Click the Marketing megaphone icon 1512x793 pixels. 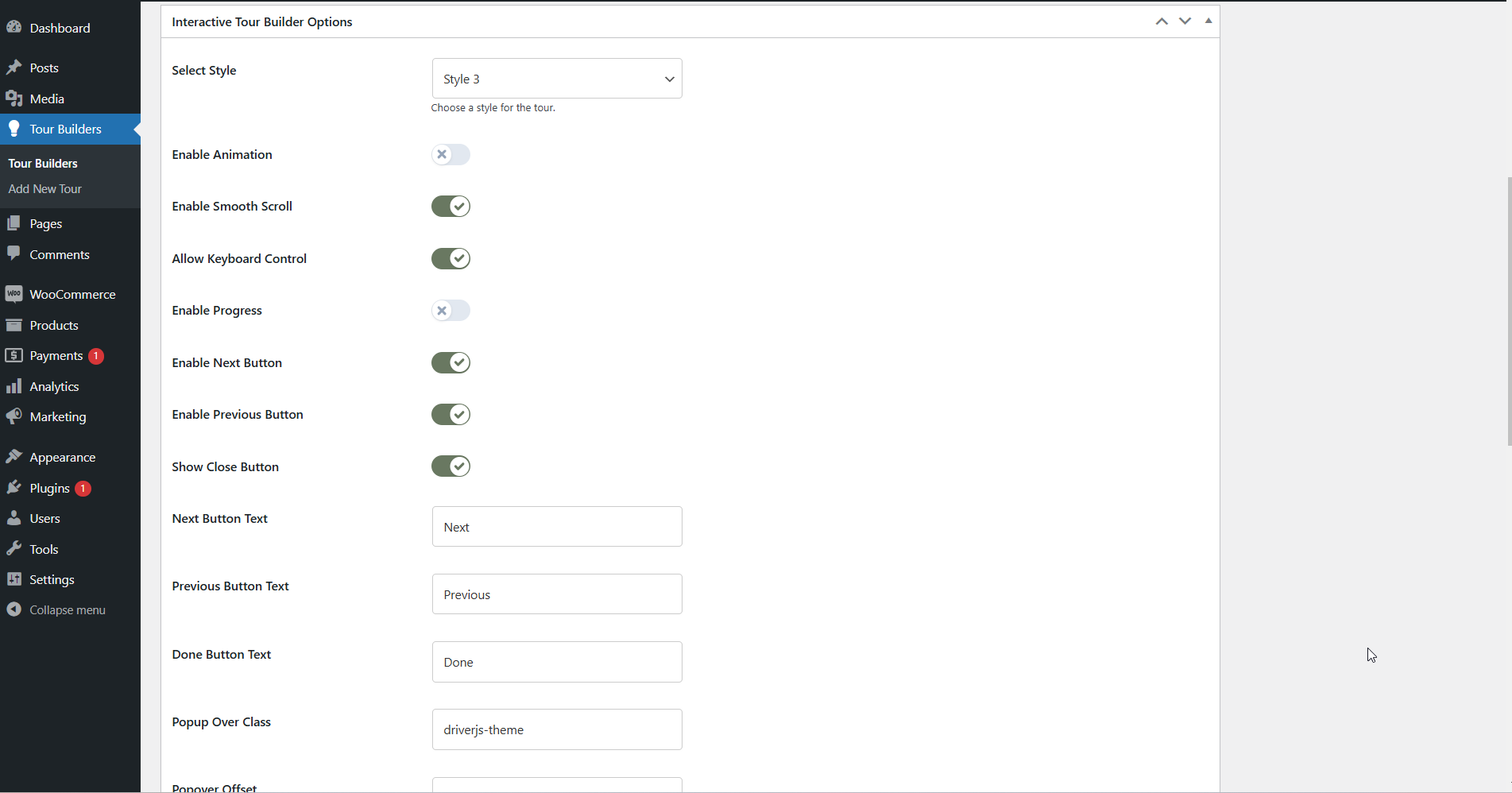coord(15,416)
